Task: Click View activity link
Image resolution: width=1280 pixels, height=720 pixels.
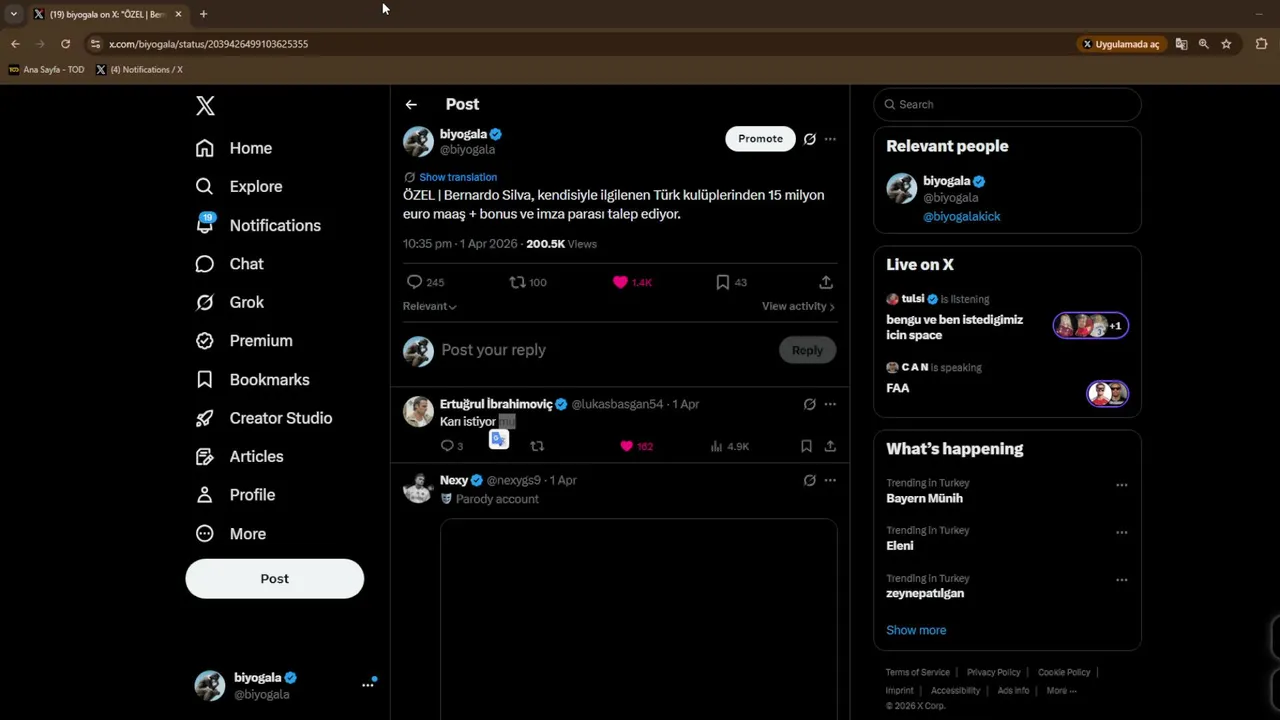Action: [798, 306]
